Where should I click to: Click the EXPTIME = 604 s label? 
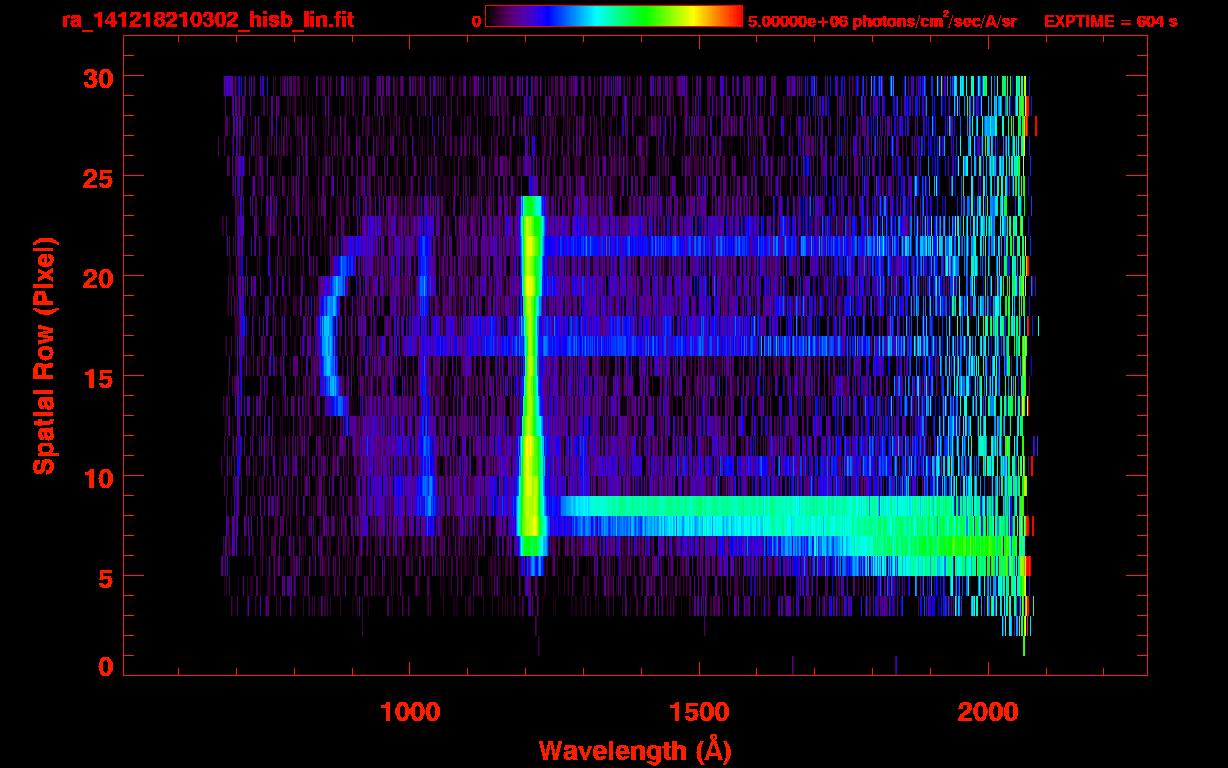point(1110,20)
